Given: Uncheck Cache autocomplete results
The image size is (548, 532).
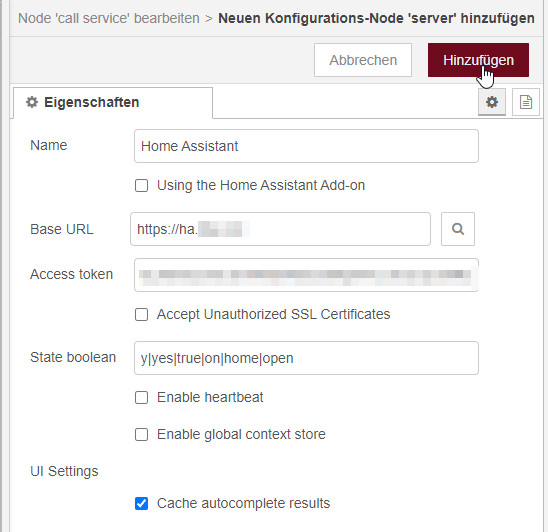Looking at the screenshot, I should pyautogui.click(x=142, y=504).
